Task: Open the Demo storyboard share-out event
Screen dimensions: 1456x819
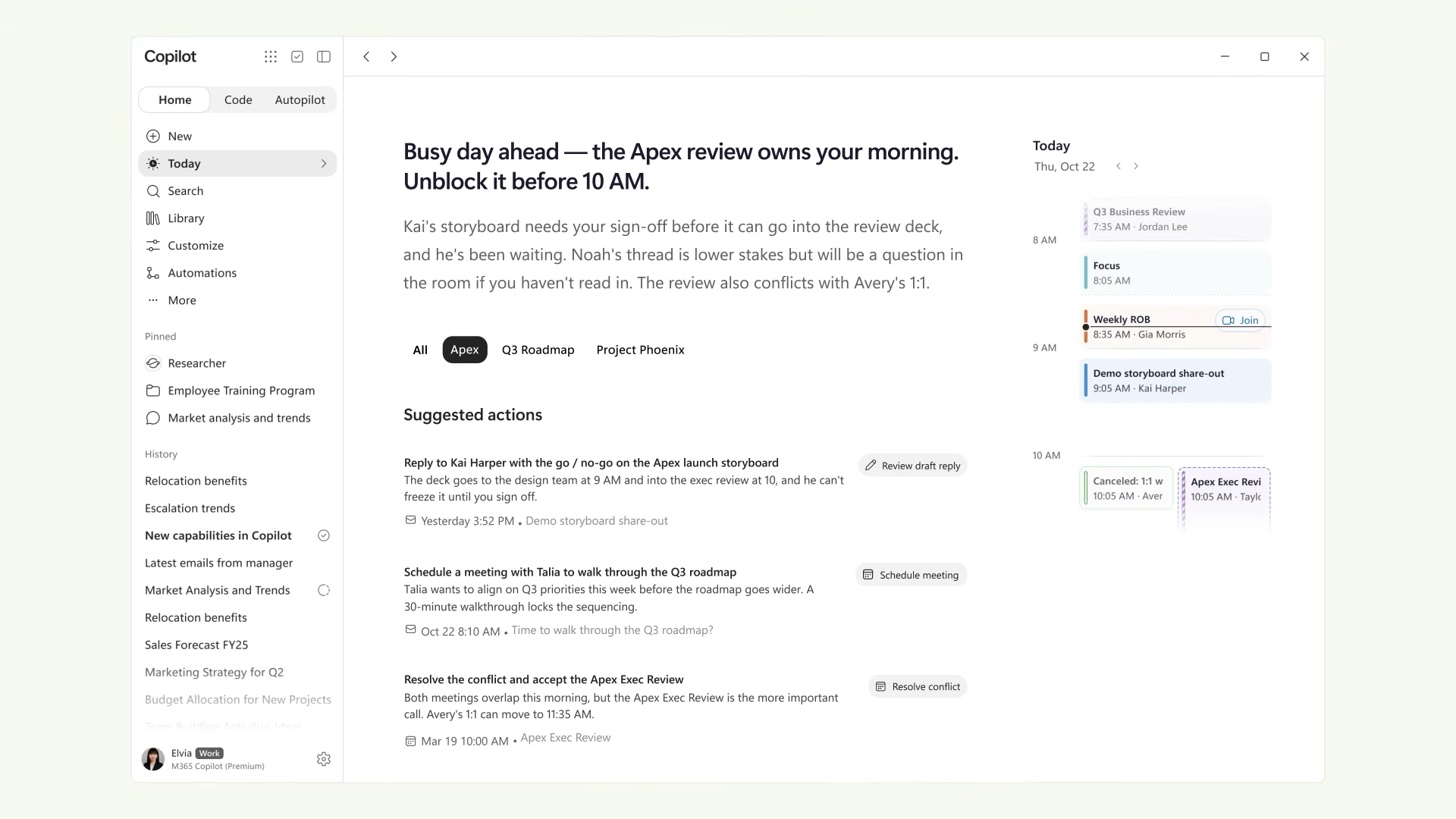Action: [x=1175, y=381]
